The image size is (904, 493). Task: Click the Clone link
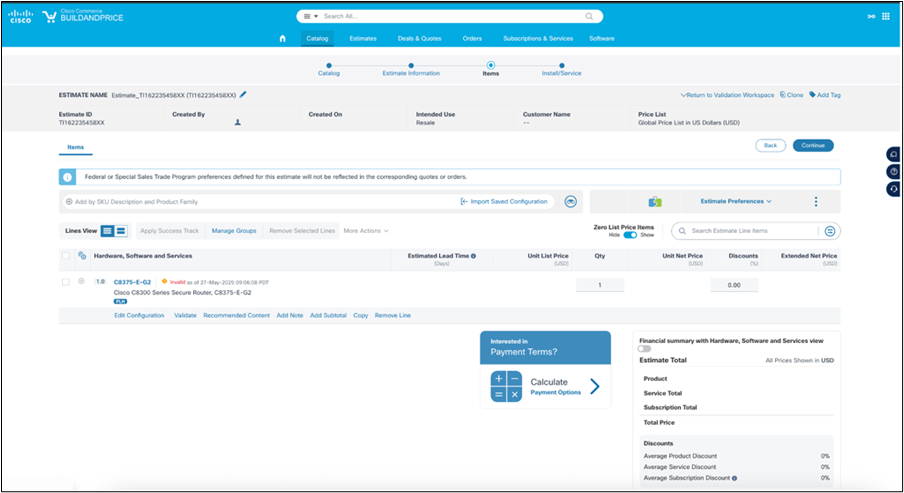[791, 95]
